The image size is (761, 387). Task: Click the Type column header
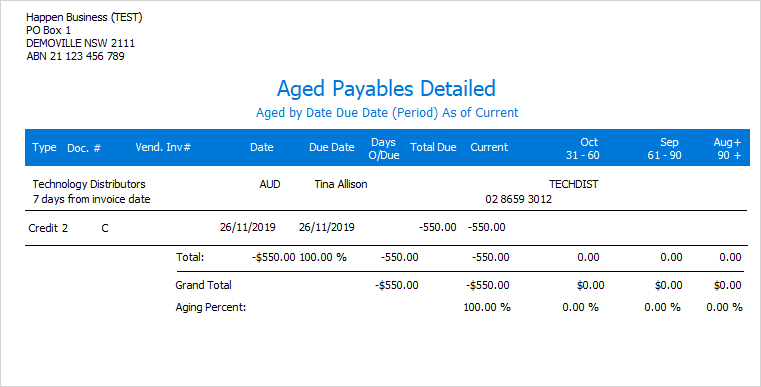44,147
